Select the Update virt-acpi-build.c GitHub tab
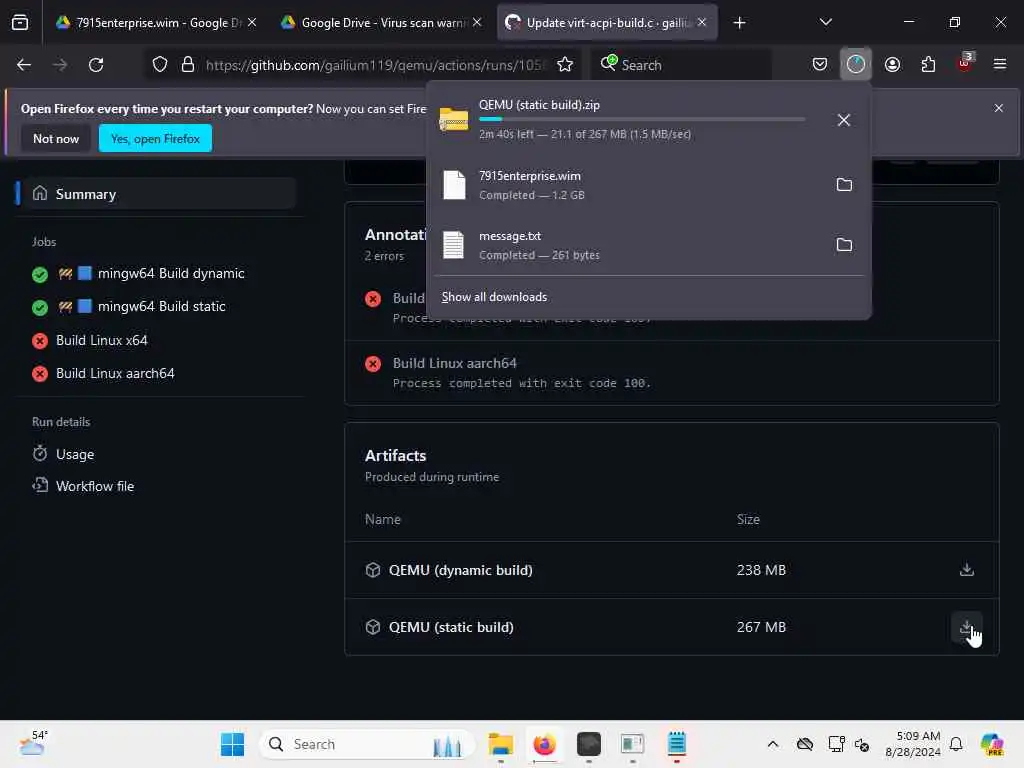 [607, 23]
